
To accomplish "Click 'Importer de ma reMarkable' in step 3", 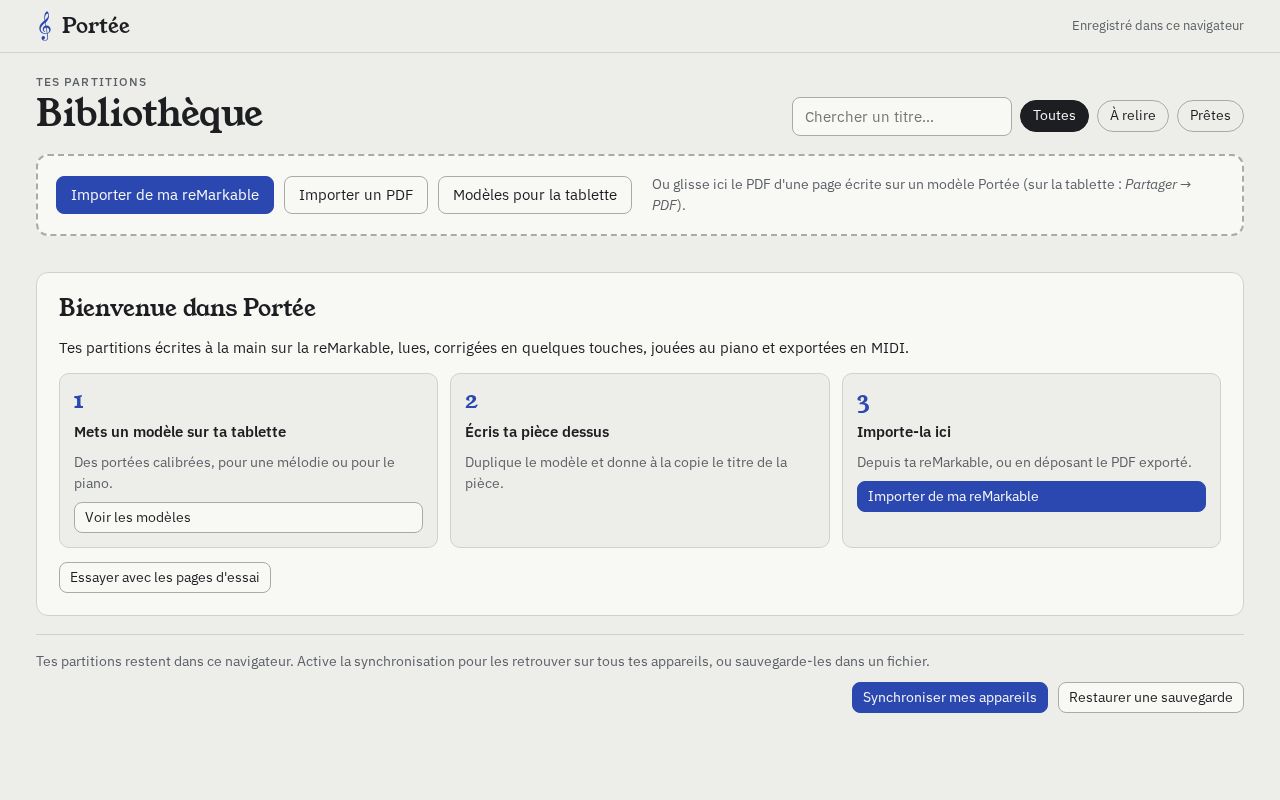I will [x=1031, y=496].
